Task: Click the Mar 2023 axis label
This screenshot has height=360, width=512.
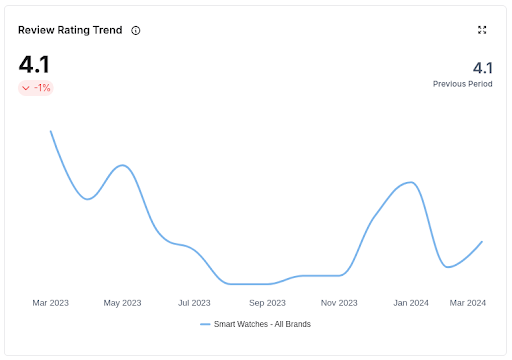Action: pos(50,303)
